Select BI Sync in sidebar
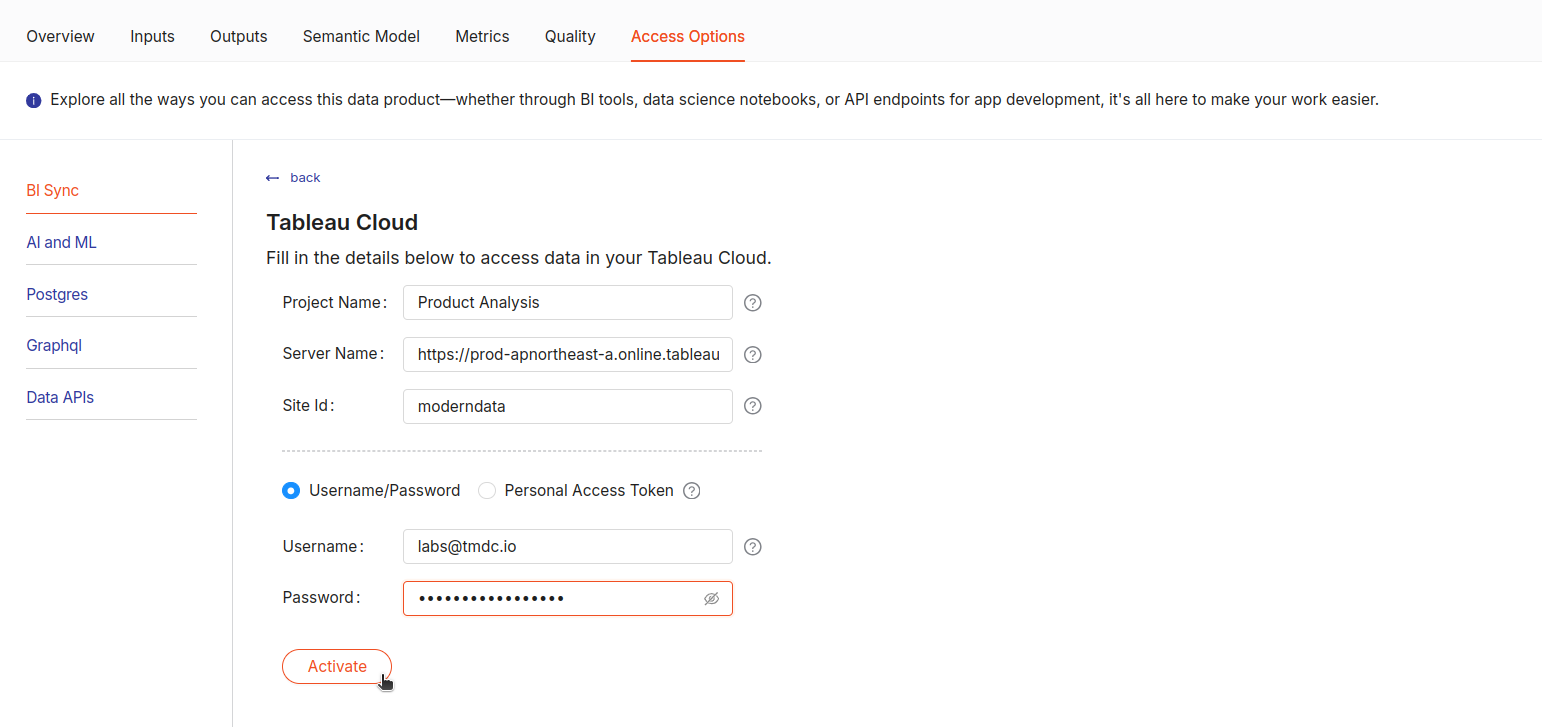Screen dimensions: 1542x727 coord(52,190)
